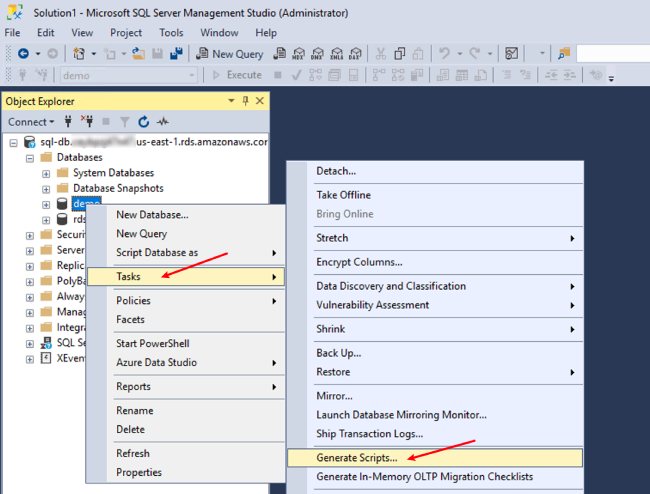
Task: Open Script Database as submenu
Action: click(x=187, y=253)
